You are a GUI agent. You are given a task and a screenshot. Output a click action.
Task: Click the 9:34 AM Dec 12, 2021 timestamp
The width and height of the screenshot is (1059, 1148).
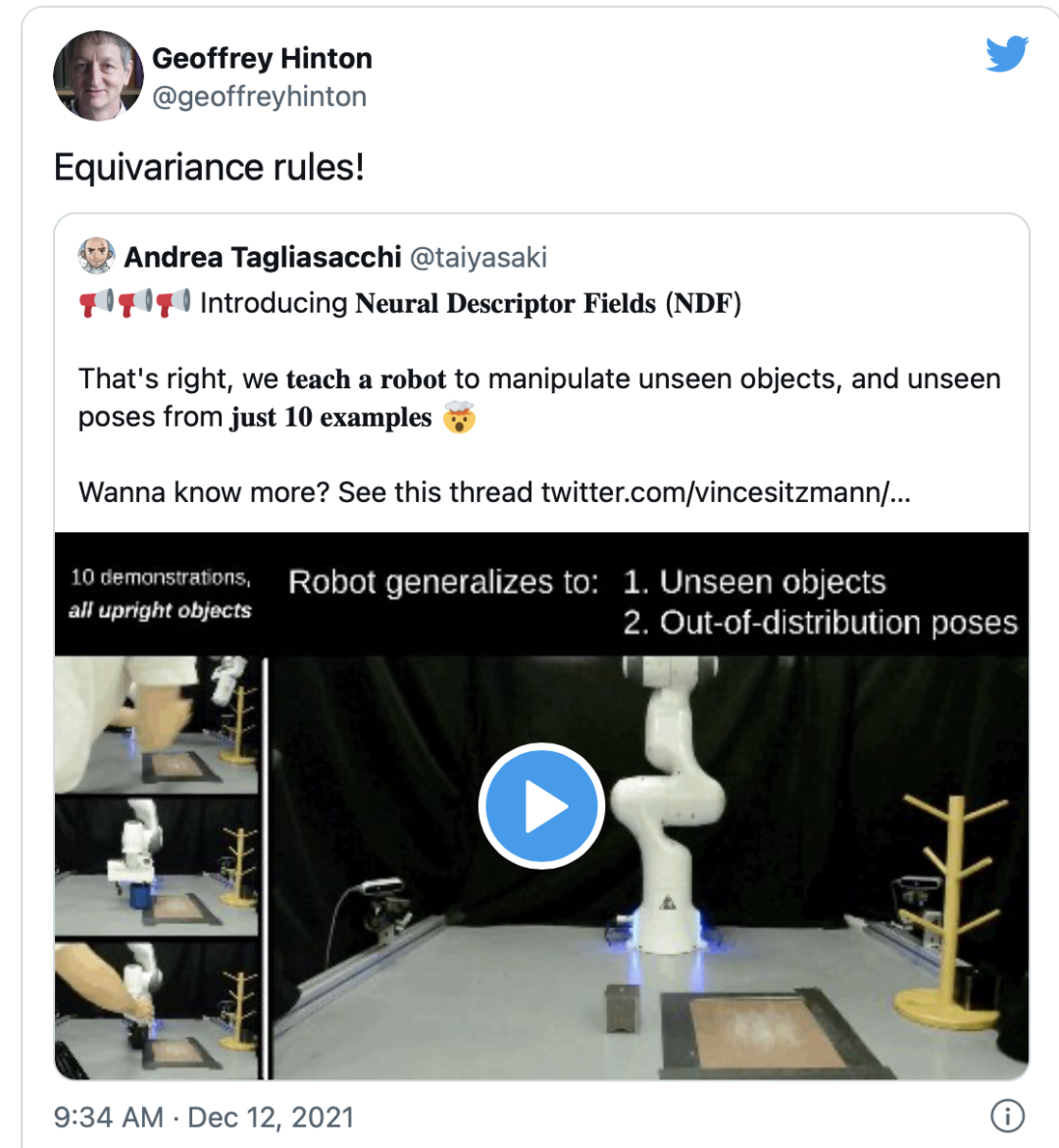pyautogui.click(x=204, y=1118)
